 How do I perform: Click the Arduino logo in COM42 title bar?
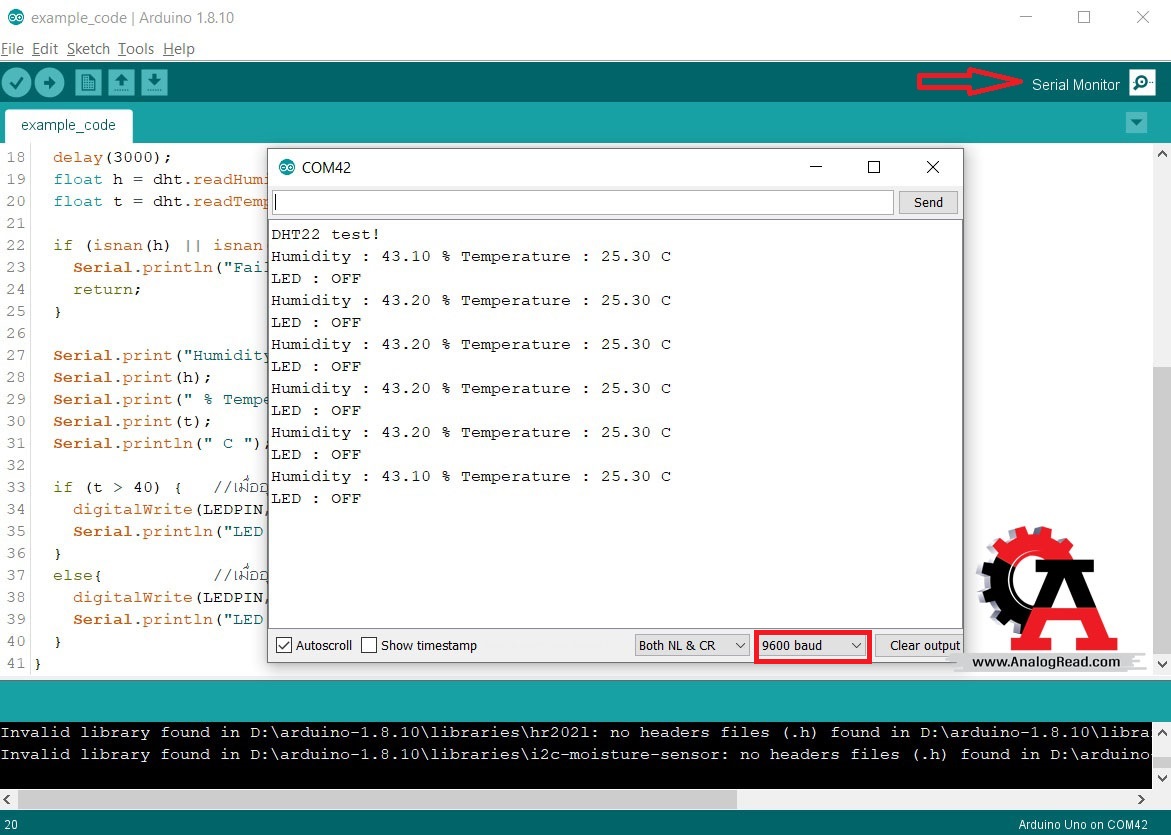[x=287, y=167]
